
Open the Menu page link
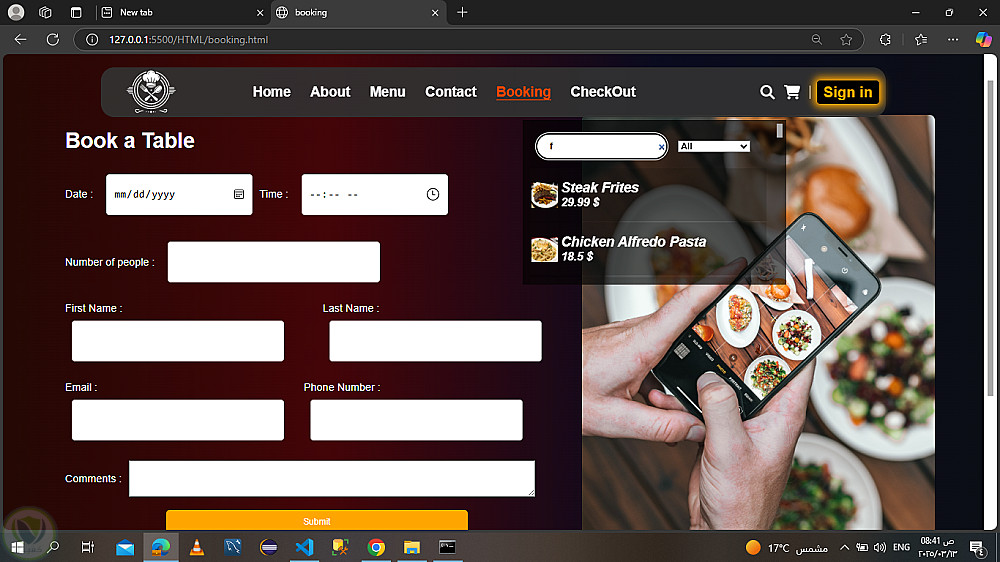click(387, 92)
